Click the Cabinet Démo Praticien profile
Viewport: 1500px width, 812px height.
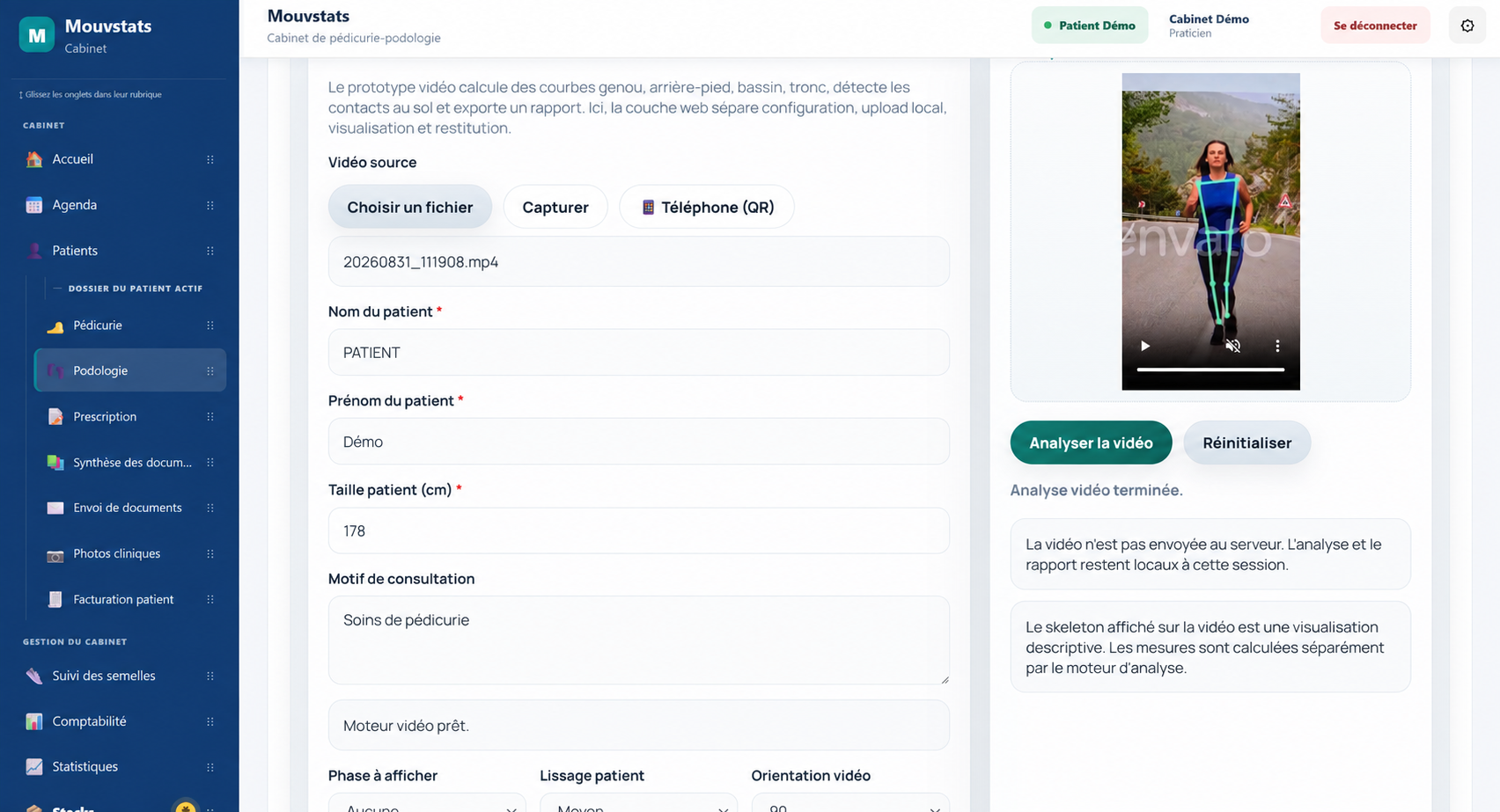[1209, 26]
